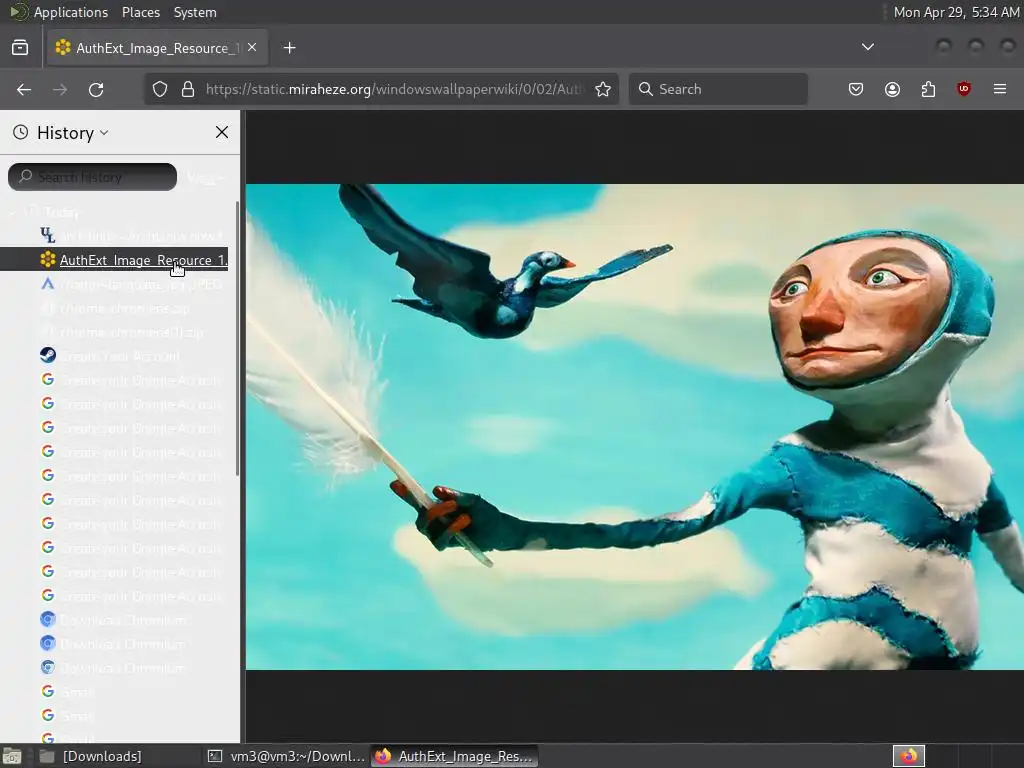
Task: Collapse the Today history folder
Action: [x=12, y=212]
